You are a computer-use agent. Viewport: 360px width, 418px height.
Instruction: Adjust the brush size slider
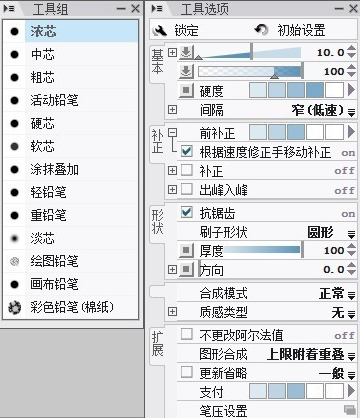tap(249, 52)
